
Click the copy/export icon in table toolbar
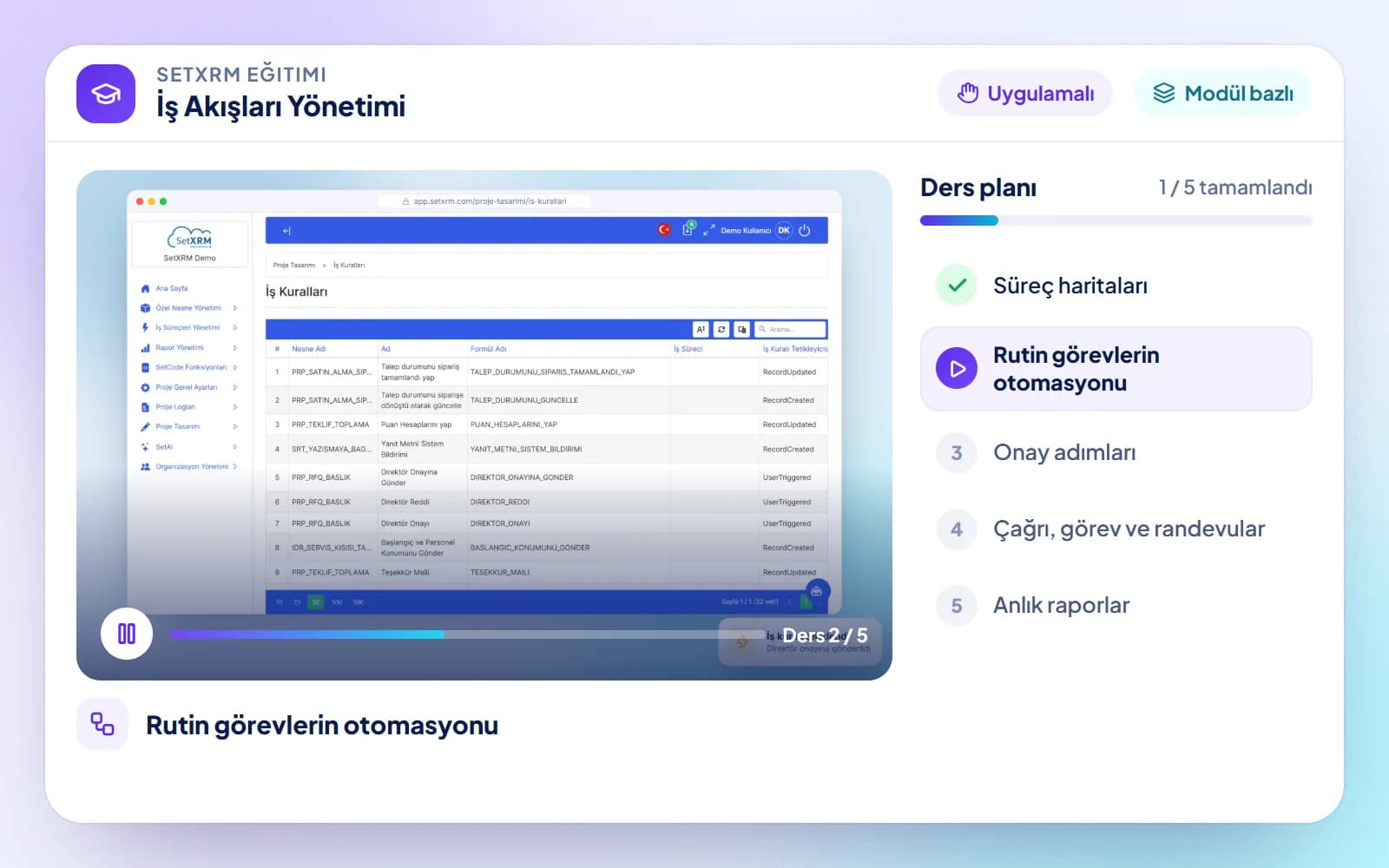[742, 329]
